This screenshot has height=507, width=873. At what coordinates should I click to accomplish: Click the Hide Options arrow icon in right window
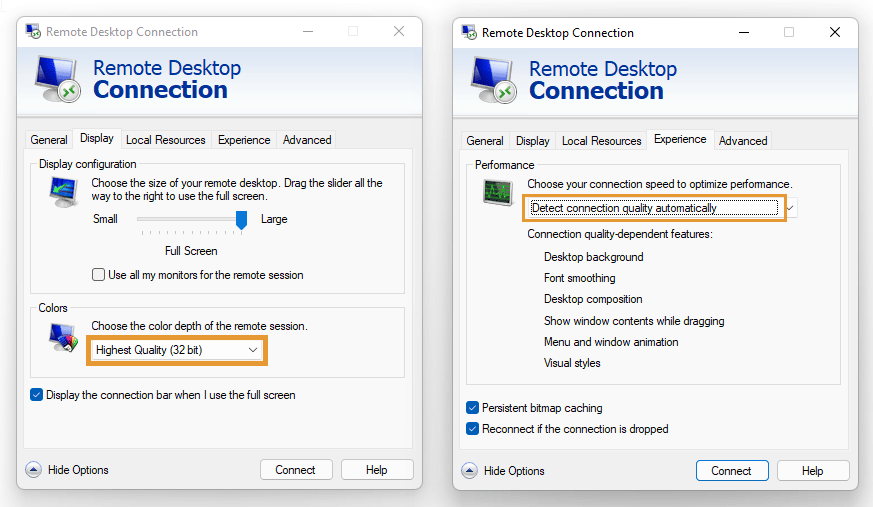coord(469,471)
